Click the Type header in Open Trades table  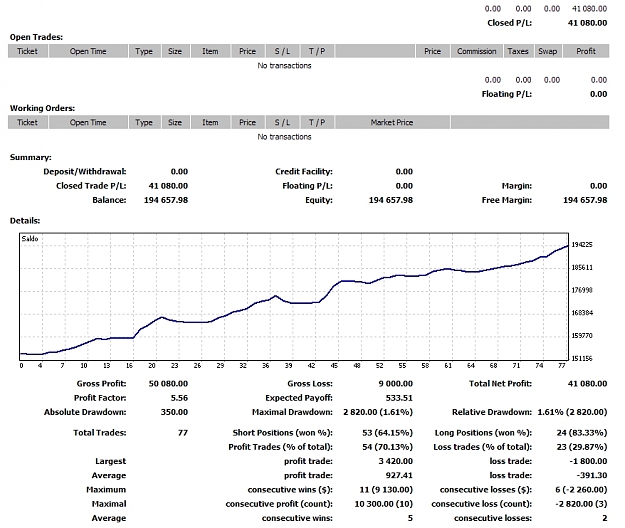coord(144,51)
